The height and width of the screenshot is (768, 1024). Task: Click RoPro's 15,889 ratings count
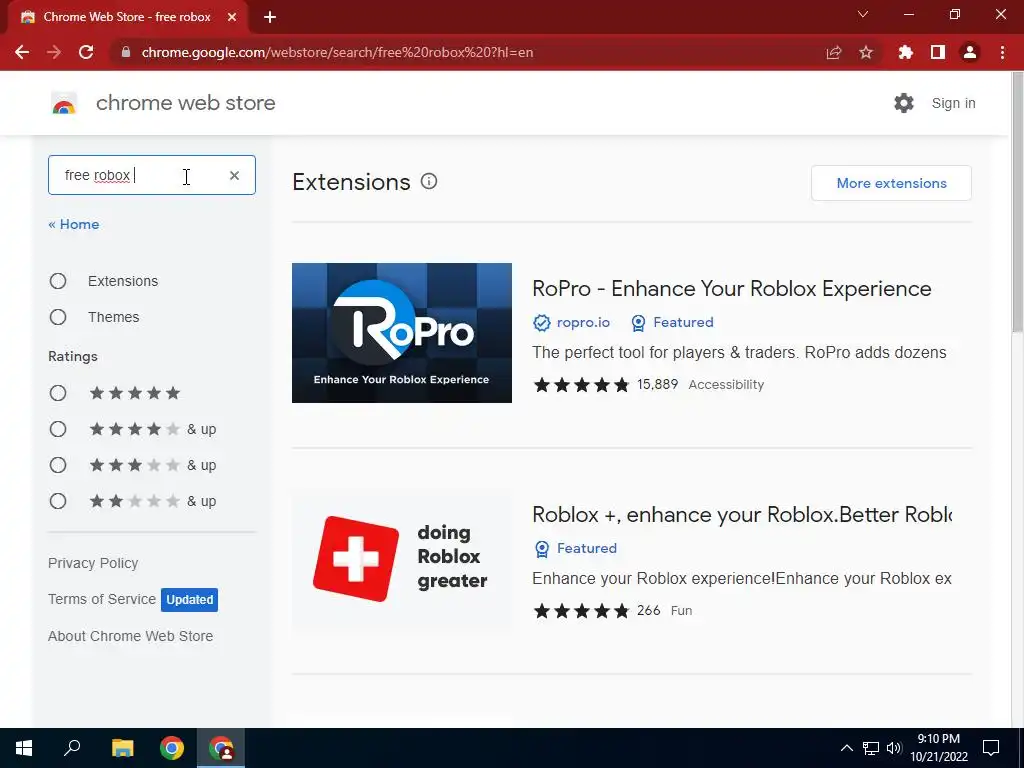click(x=657, y=384)
